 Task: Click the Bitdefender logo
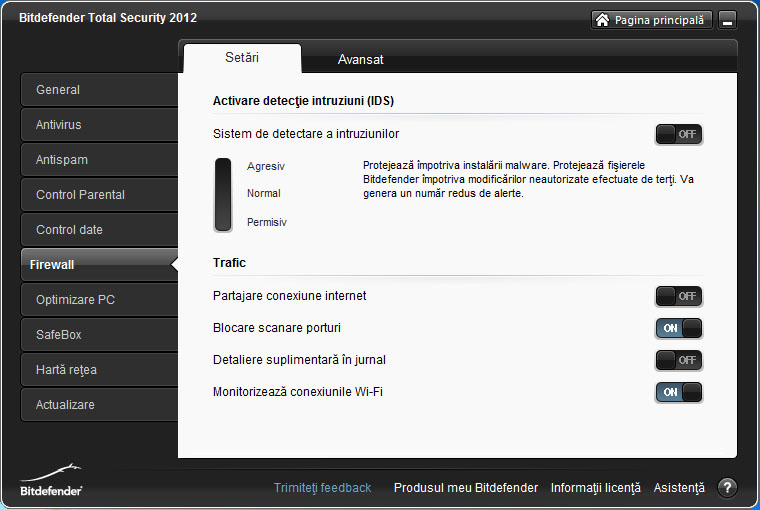coord(51,480)
